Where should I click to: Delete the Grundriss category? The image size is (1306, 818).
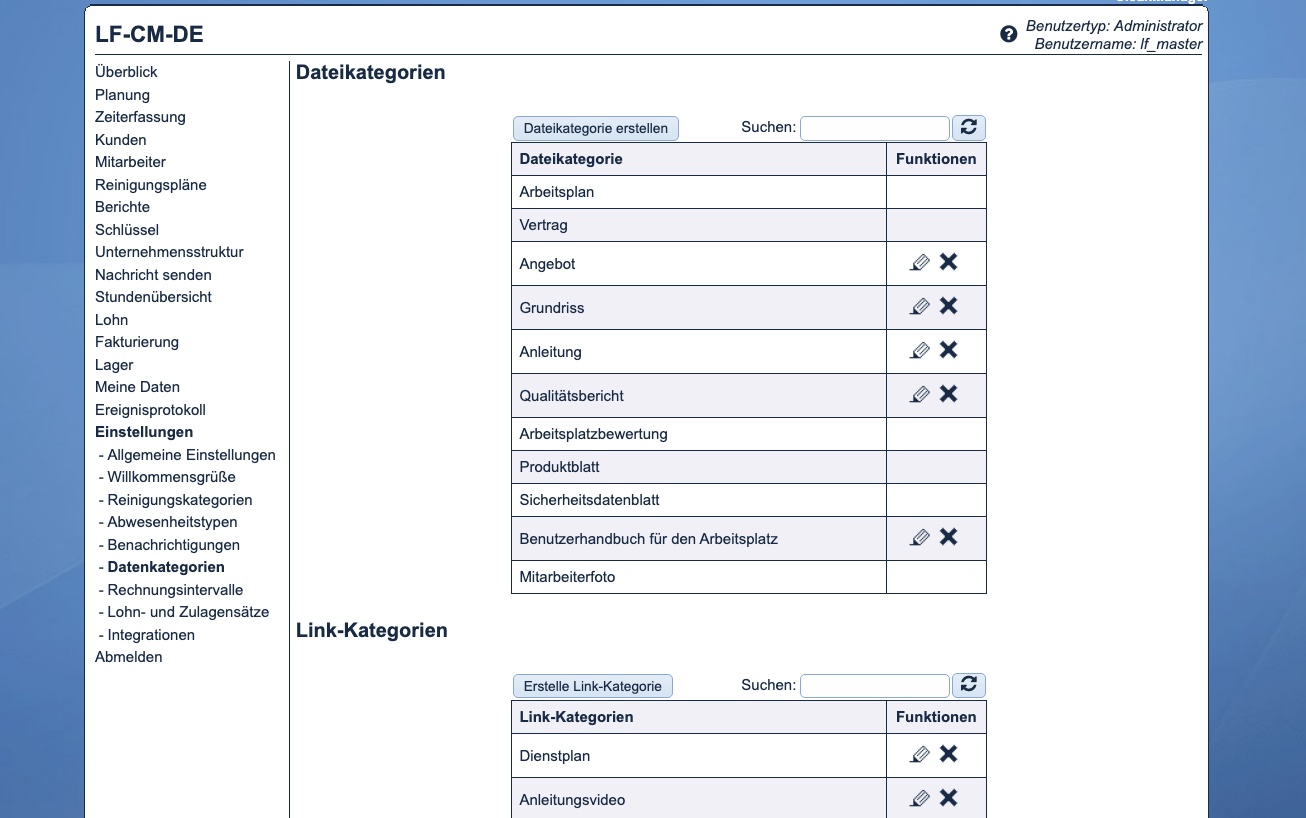[x=948, y=306]
